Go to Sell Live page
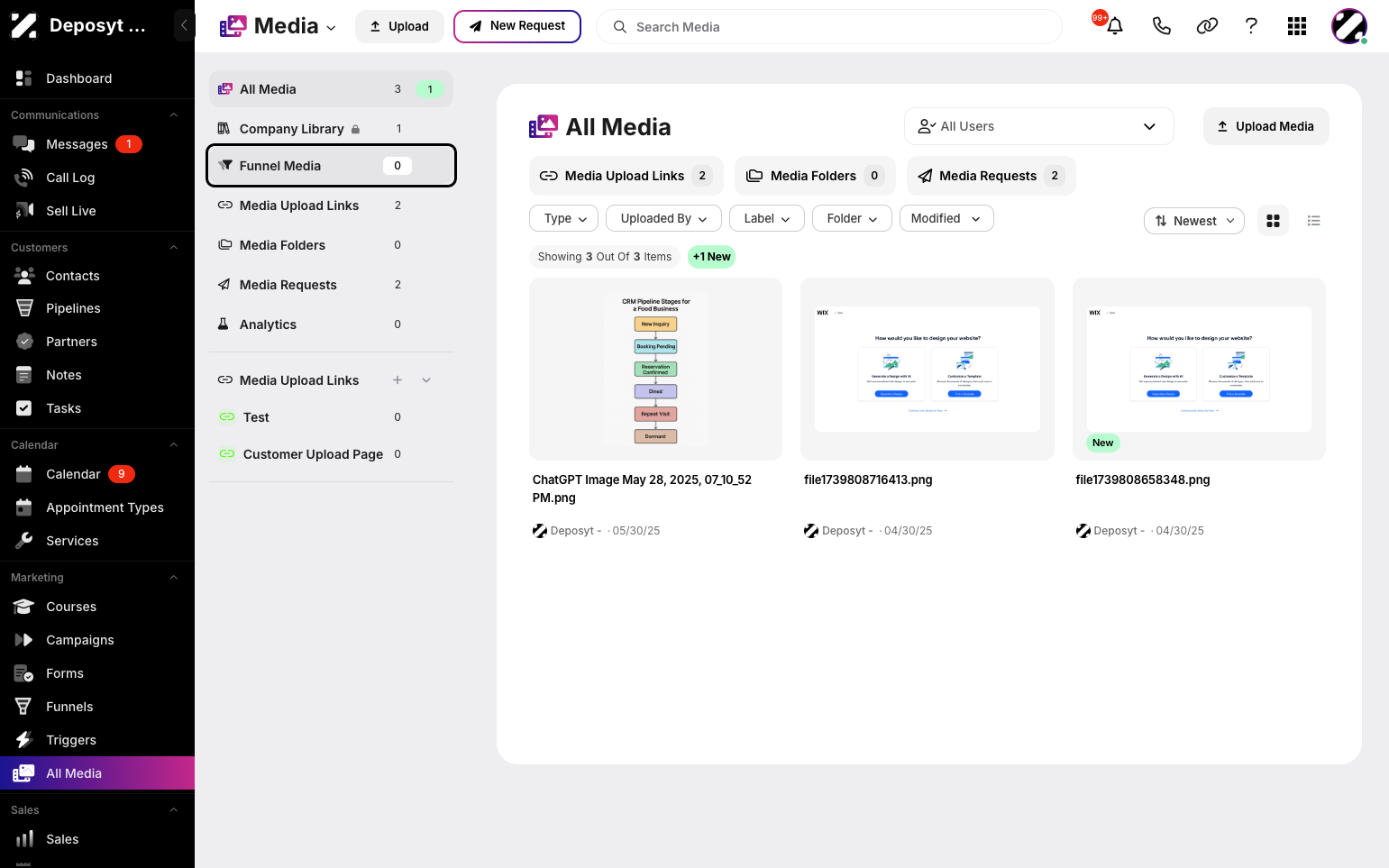 pyautogui.click(x=97, y=211)
